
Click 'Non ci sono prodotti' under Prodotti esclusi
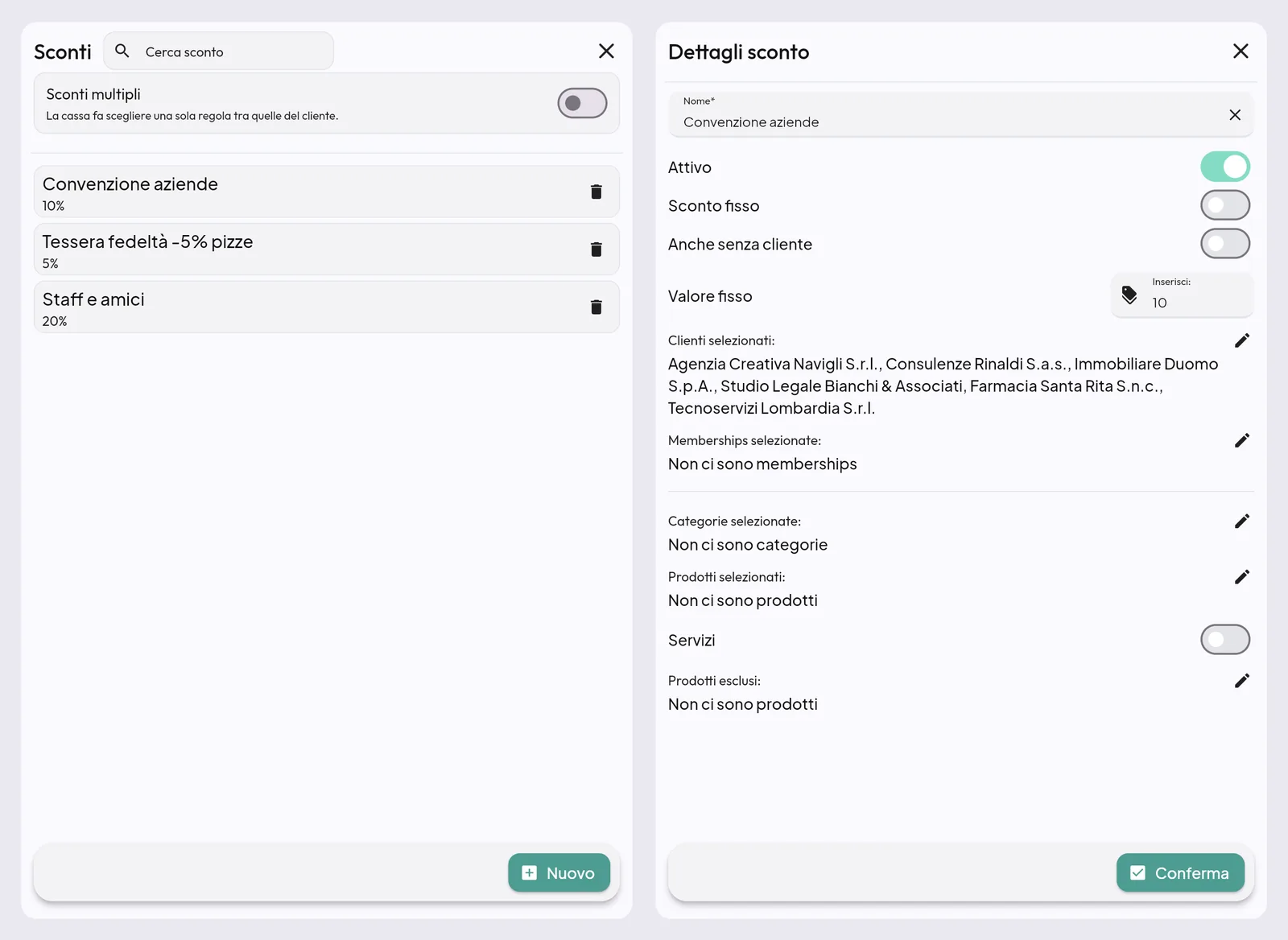[743, 704]
